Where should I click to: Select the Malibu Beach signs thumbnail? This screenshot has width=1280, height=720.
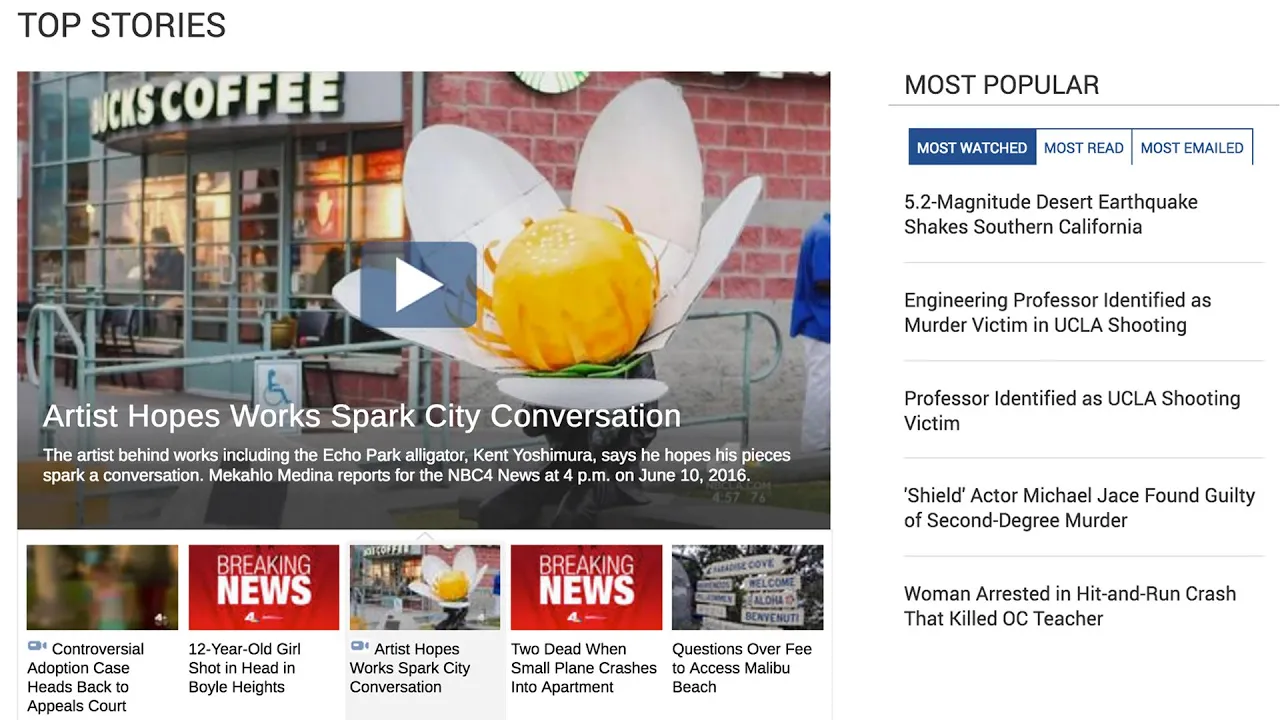[748, 587]
